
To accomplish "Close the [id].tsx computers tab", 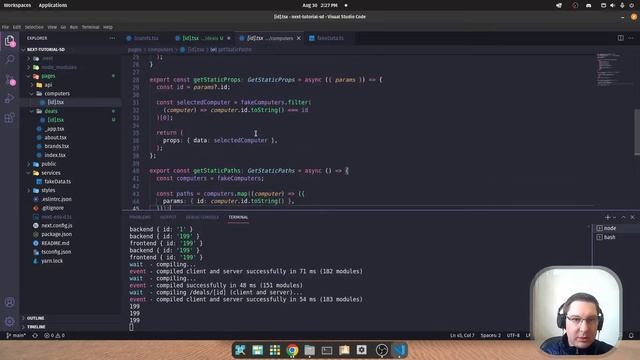I will point(299,38).
